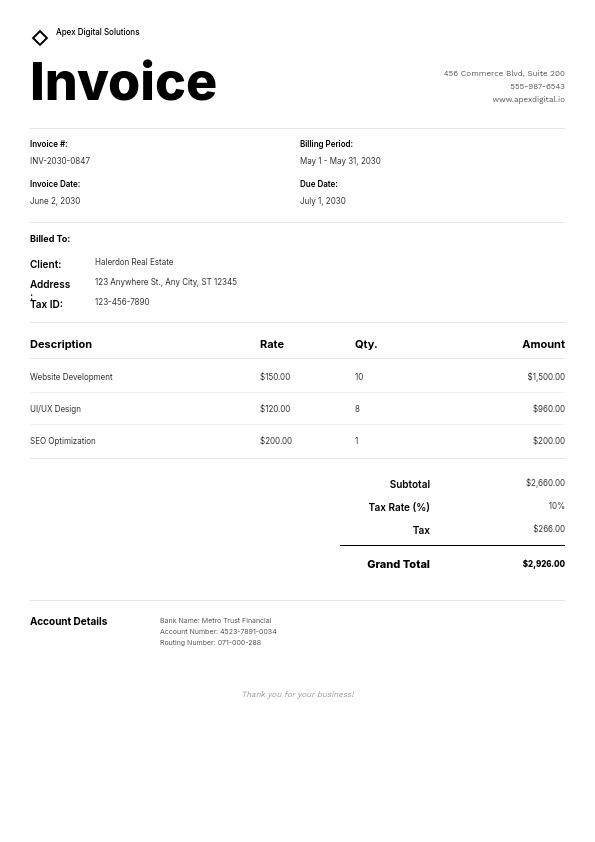Select the 'Website Development' row description
The image size is (595, 842).
tap(71, 377)
